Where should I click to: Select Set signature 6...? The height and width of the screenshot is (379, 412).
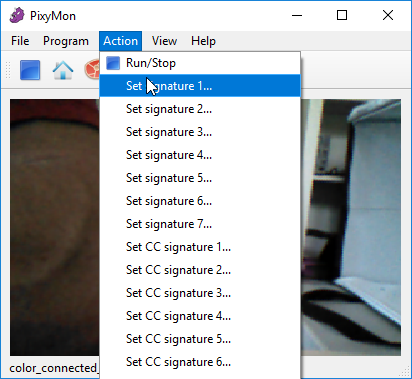200,201
